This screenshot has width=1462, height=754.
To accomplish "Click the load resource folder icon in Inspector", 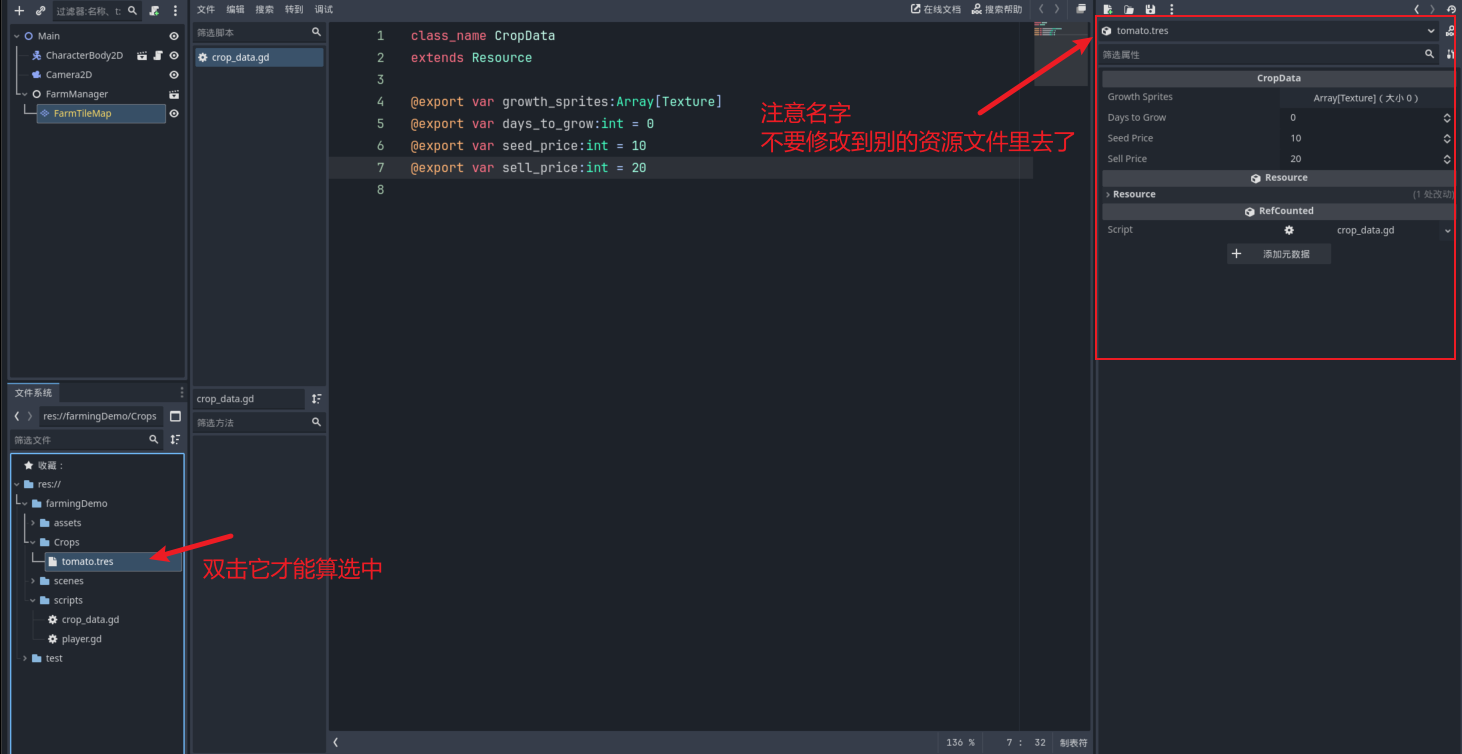I will click(x=1129, y=10).
